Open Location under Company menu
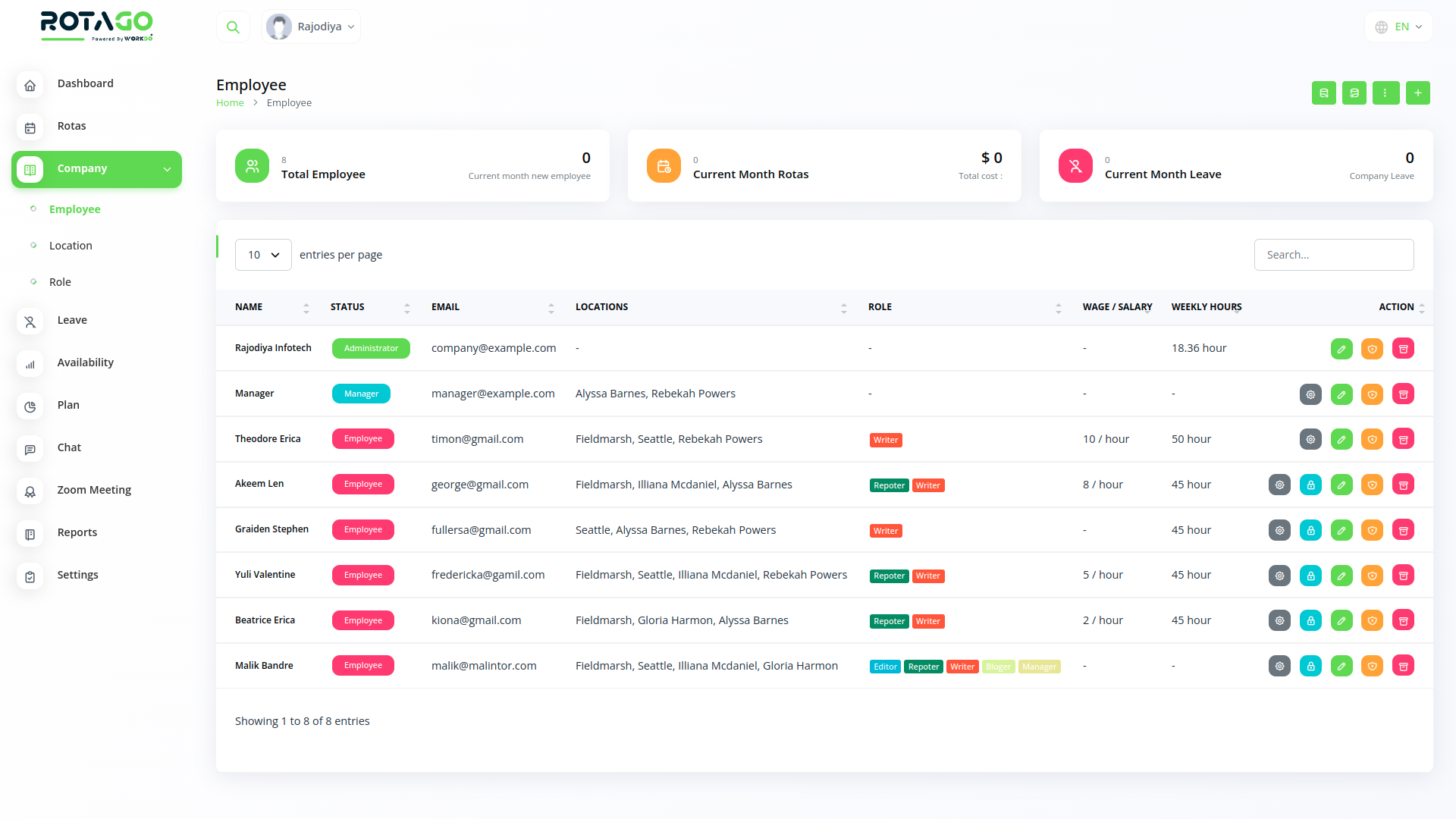The height and width of the screenshot is (819, 1456). [71, 246]
